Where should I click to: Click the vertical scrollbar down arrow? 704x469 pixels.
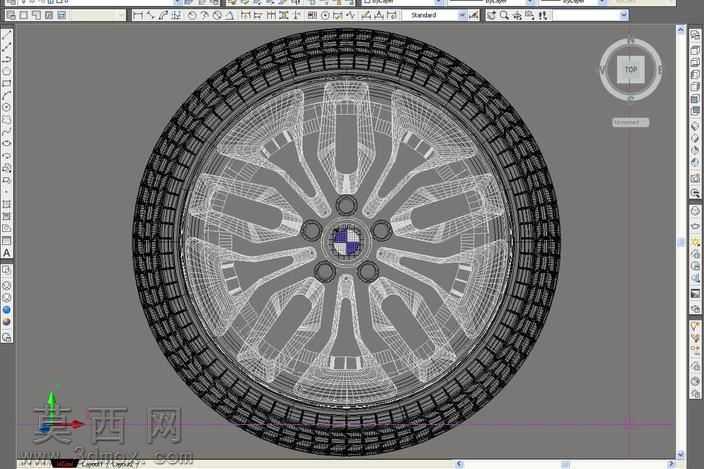pos(680,454)
